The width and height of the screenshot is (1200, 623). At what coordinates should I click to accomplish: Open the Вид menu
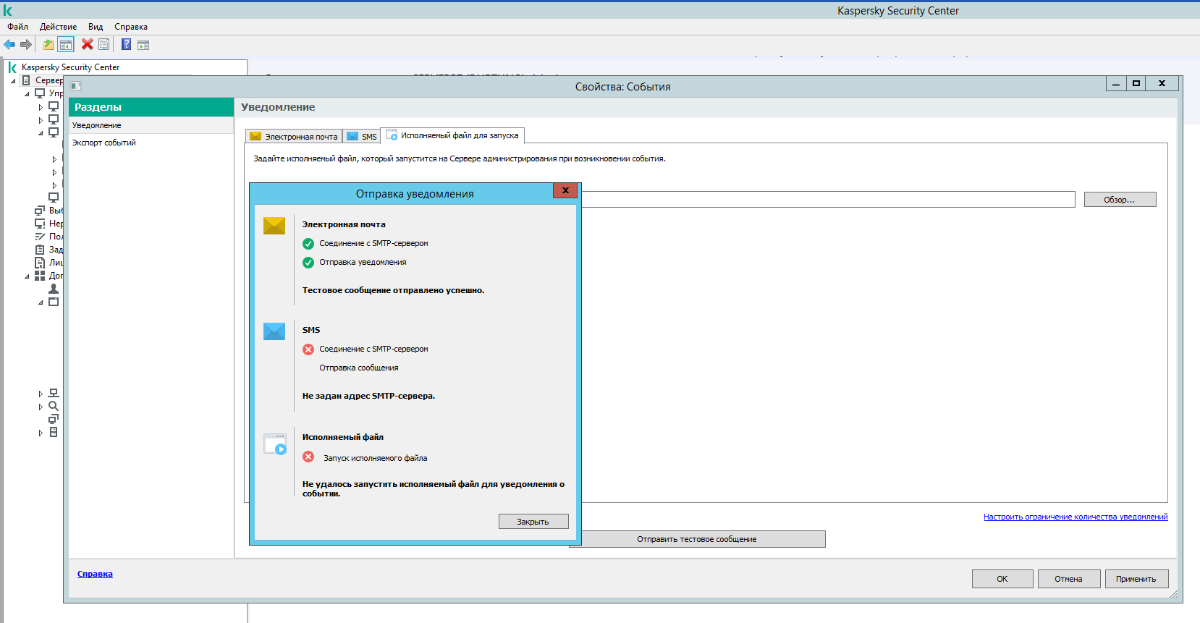[x=96, y=26]
